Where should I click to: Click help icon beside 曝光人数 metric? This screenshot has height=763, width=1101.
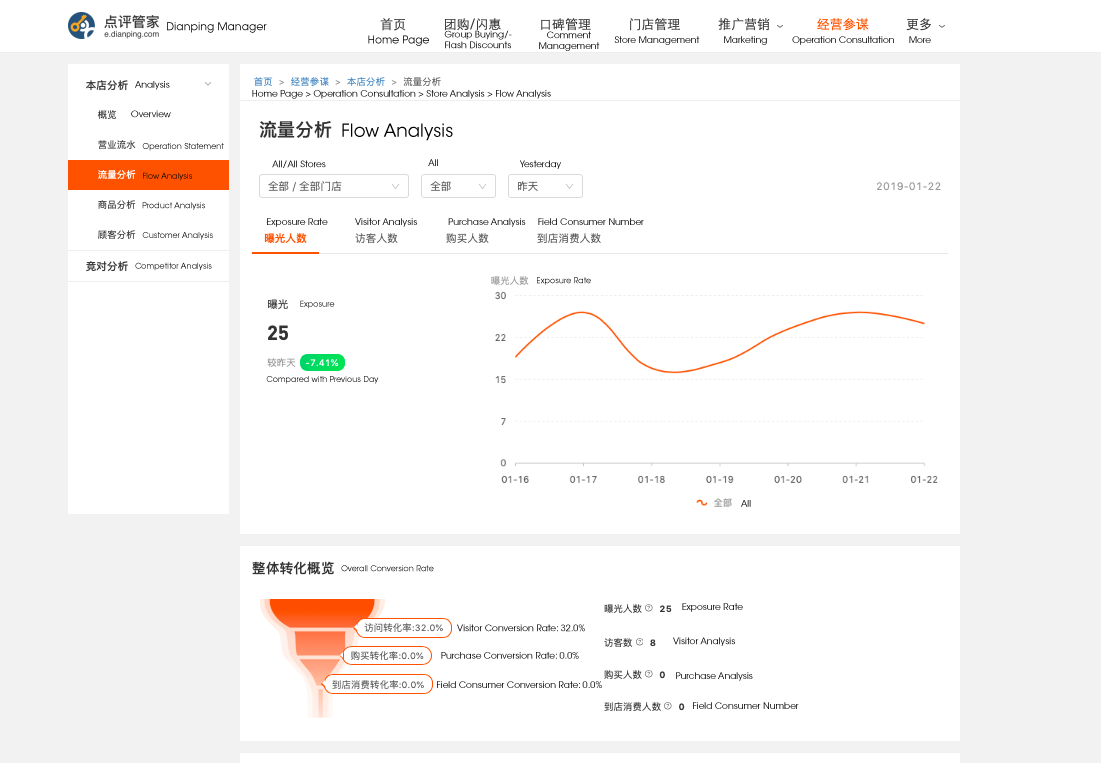649,608
